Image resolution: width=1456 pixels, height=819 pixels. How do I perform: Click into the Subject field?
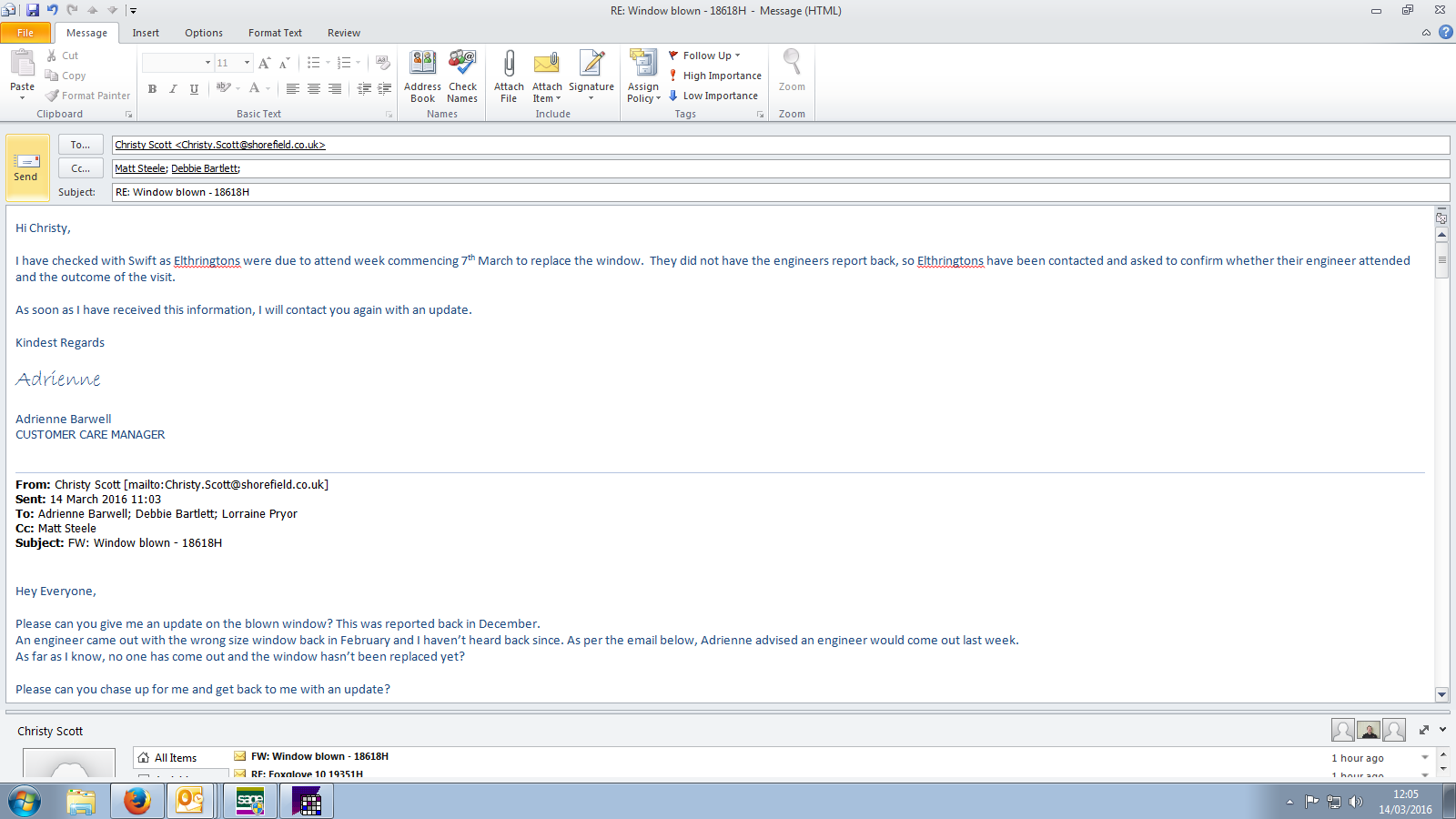coord(773,192)
